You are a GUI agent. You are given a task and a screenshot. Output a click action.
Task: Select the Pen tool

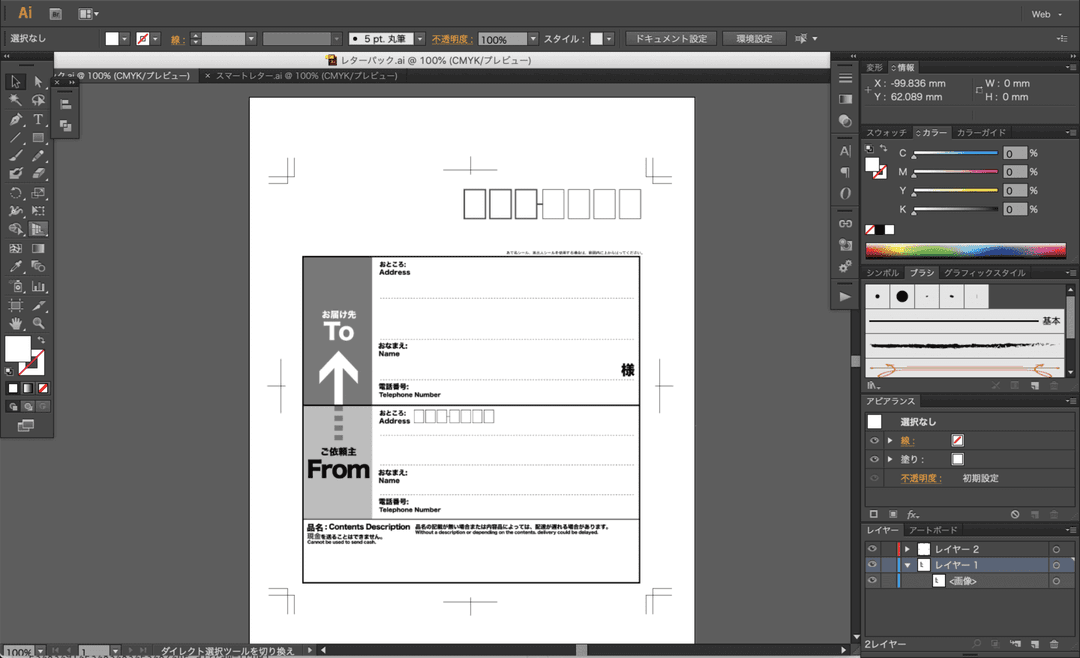point(15,119)
